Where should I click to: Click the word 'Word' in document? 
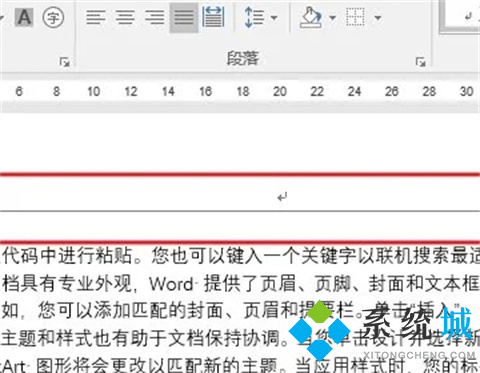click(x=171, y=284)
